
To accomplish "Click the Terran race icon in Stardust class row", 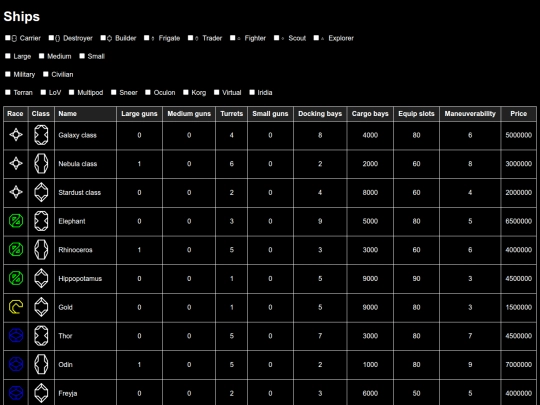I will click(16, 192).
